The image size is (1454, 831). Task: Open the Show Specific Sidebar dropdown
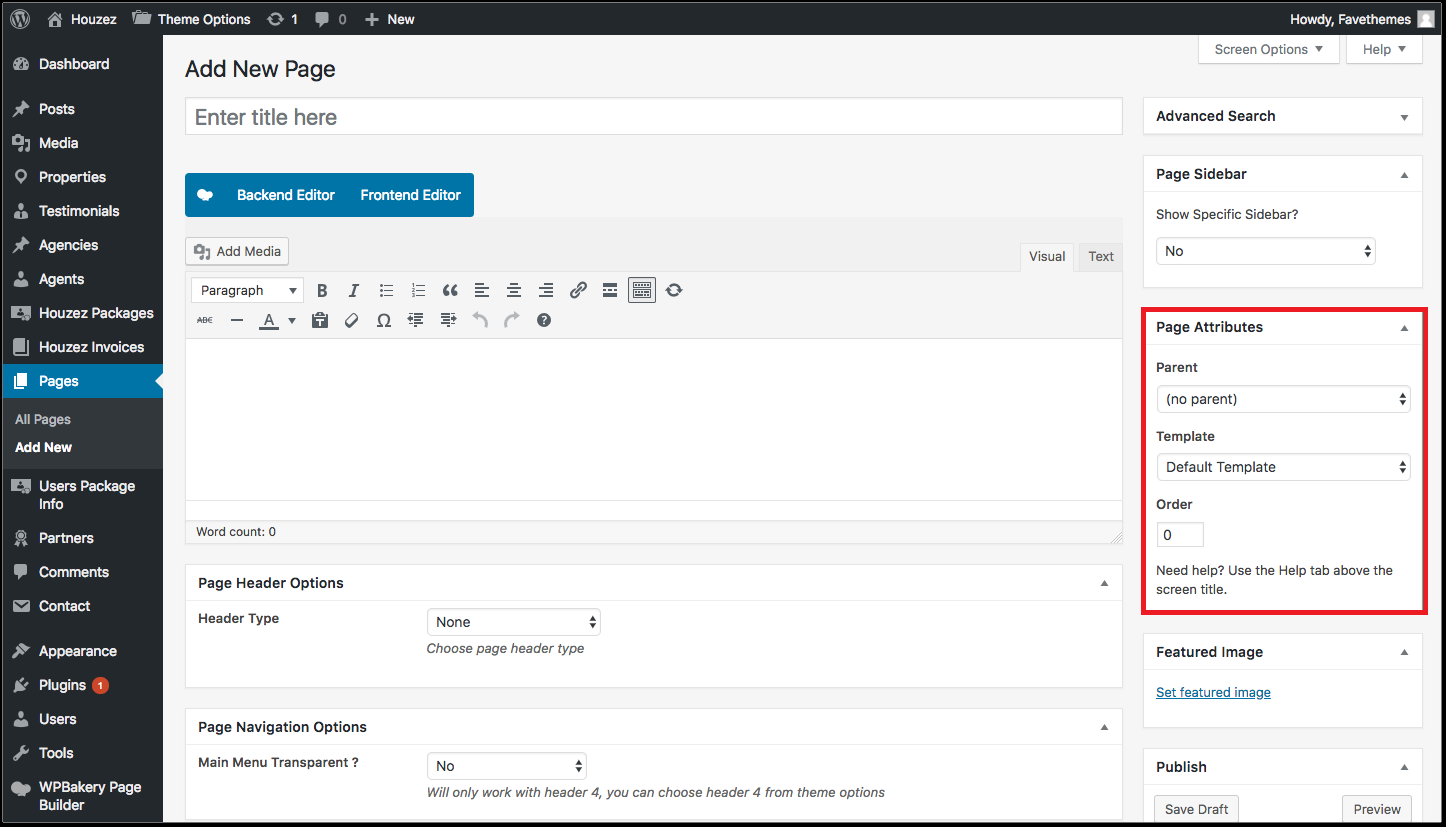click(1266, 251)
